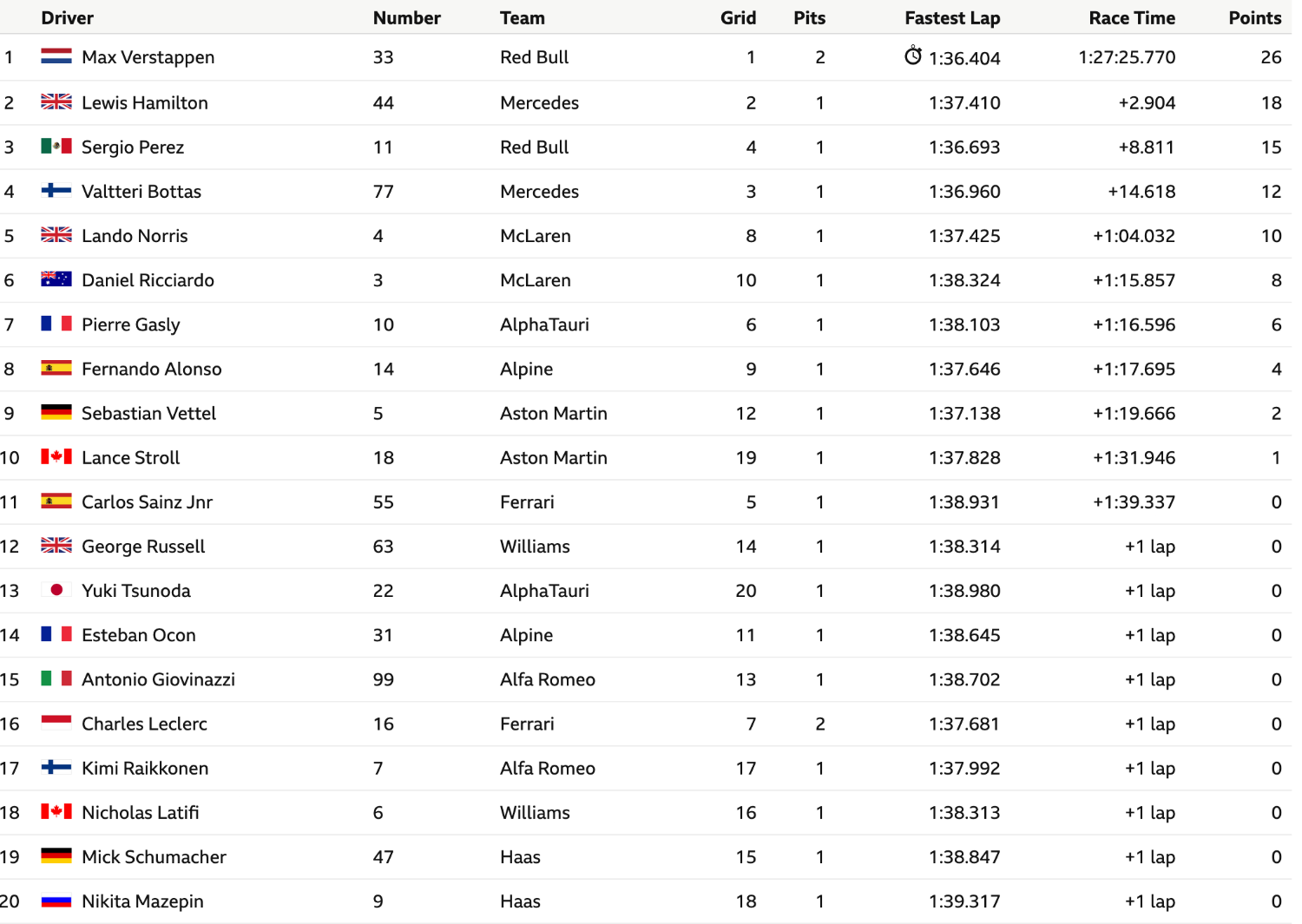Click Max Verstappen's race time 1:27:25.770
Screen dimensions: 1302x924
1127,57
